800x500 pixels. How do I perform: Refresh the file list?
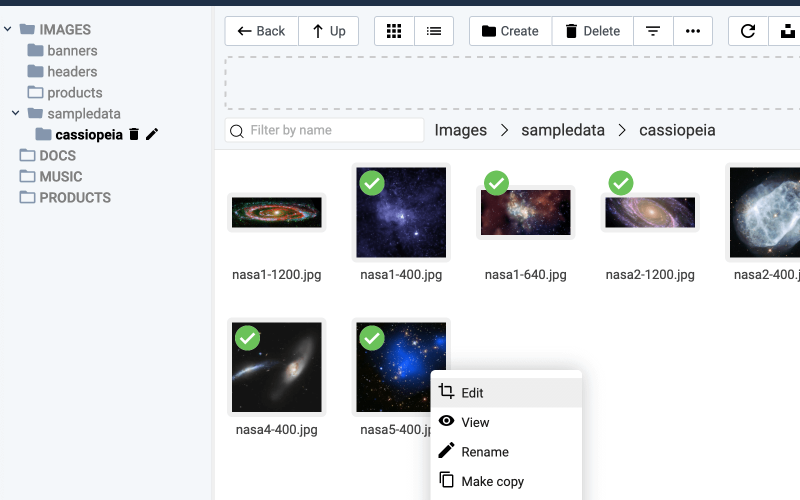[748, 31]
